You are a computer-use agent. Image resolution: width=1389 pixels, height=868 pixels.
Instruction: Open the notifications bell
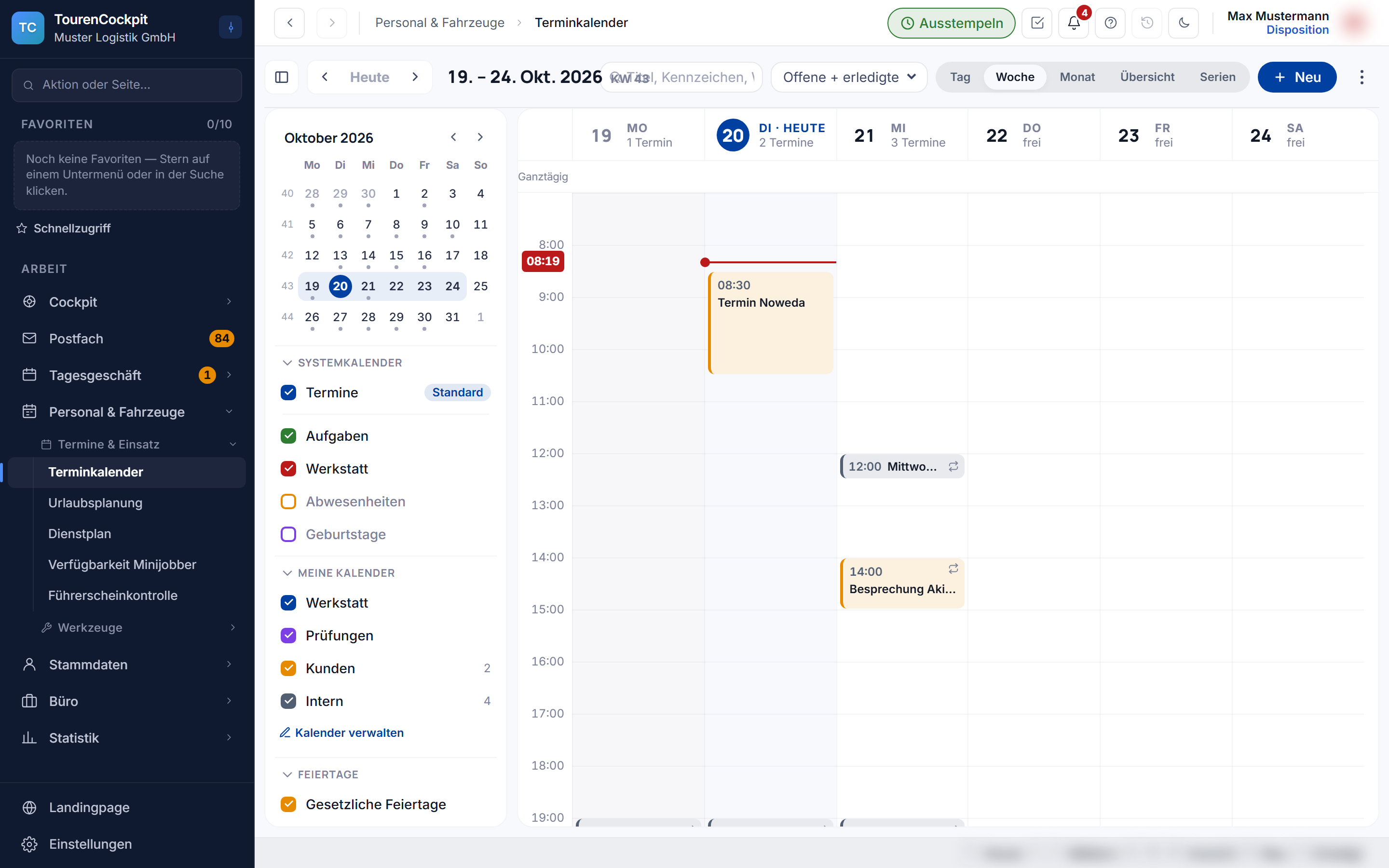click(1073, 23)
